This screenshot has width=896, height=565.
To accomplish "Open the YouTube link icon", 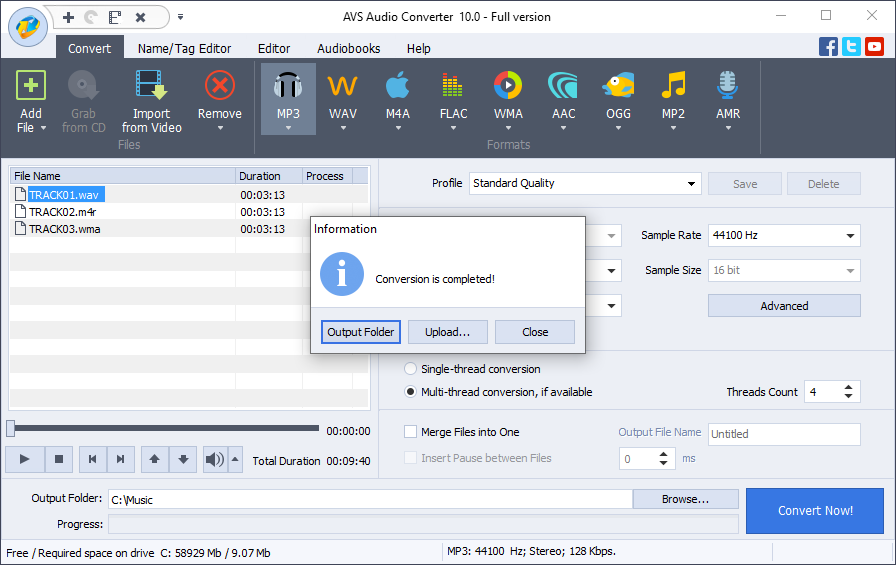I will click(874, 46).
